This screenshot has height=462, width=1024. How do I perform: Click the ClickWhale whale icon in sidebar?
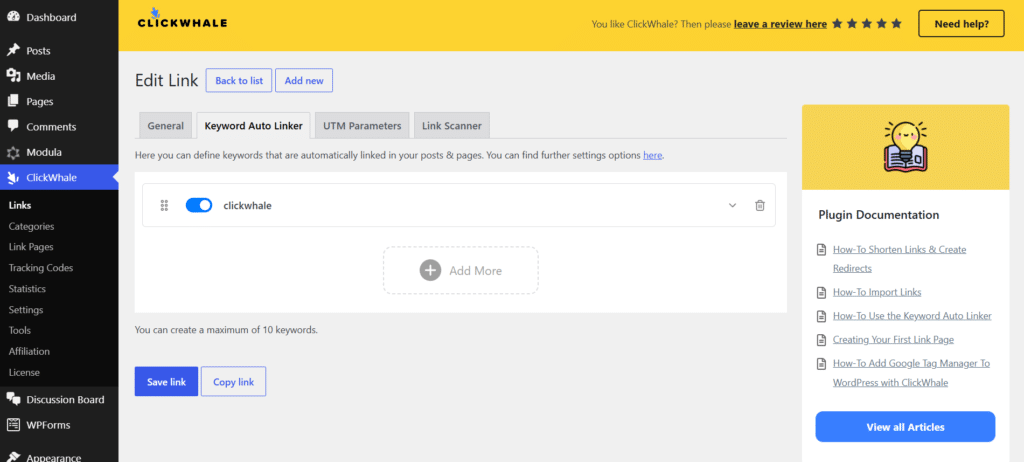coord(13,177)
